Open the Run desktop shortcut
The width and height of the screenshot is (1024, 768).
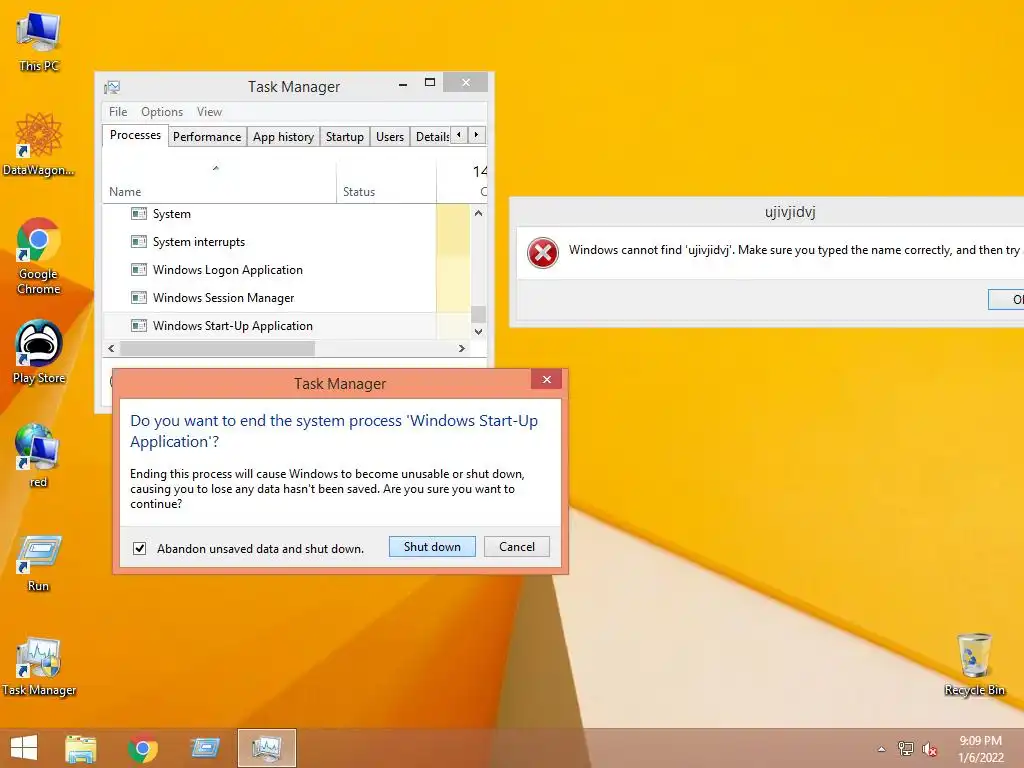point(39,563)
